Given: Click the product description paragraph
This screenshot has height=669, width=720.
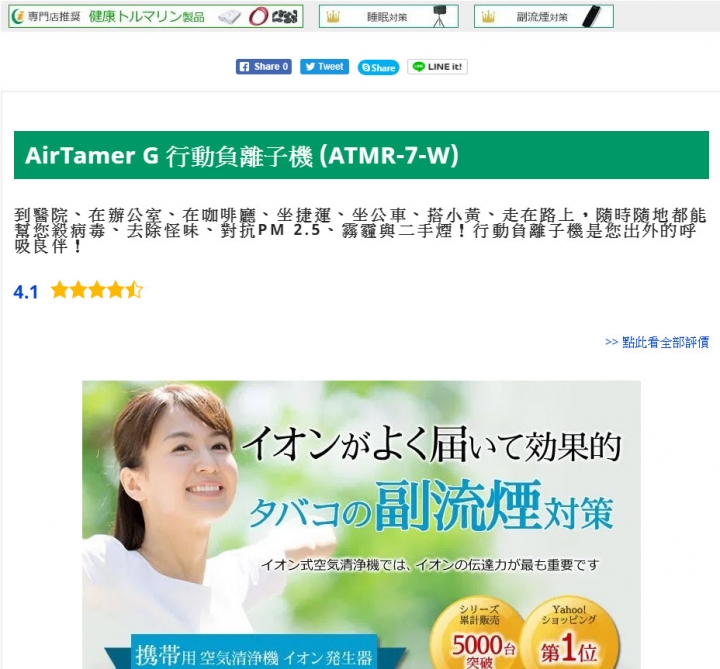Looking at the screenshot, I should (x=361, y=230).
